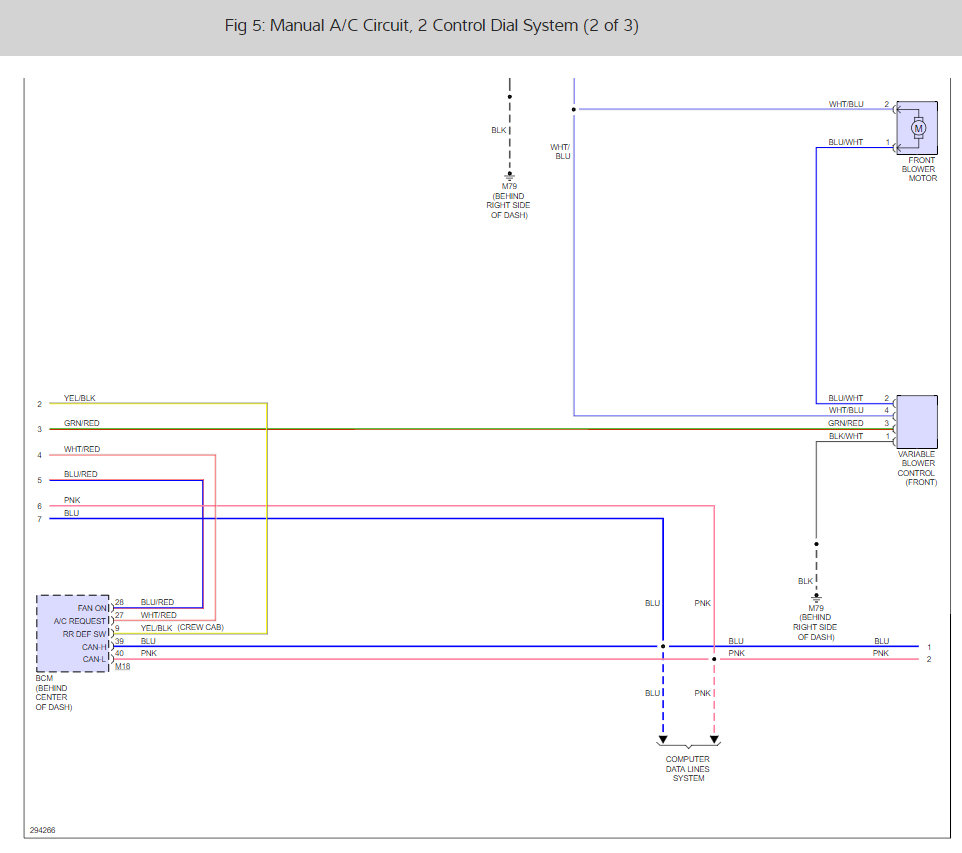The image size is (962, 853).
Task: Click the 'FRONT BLOWER MOTOR' label
Action: [x=919, y=169]
